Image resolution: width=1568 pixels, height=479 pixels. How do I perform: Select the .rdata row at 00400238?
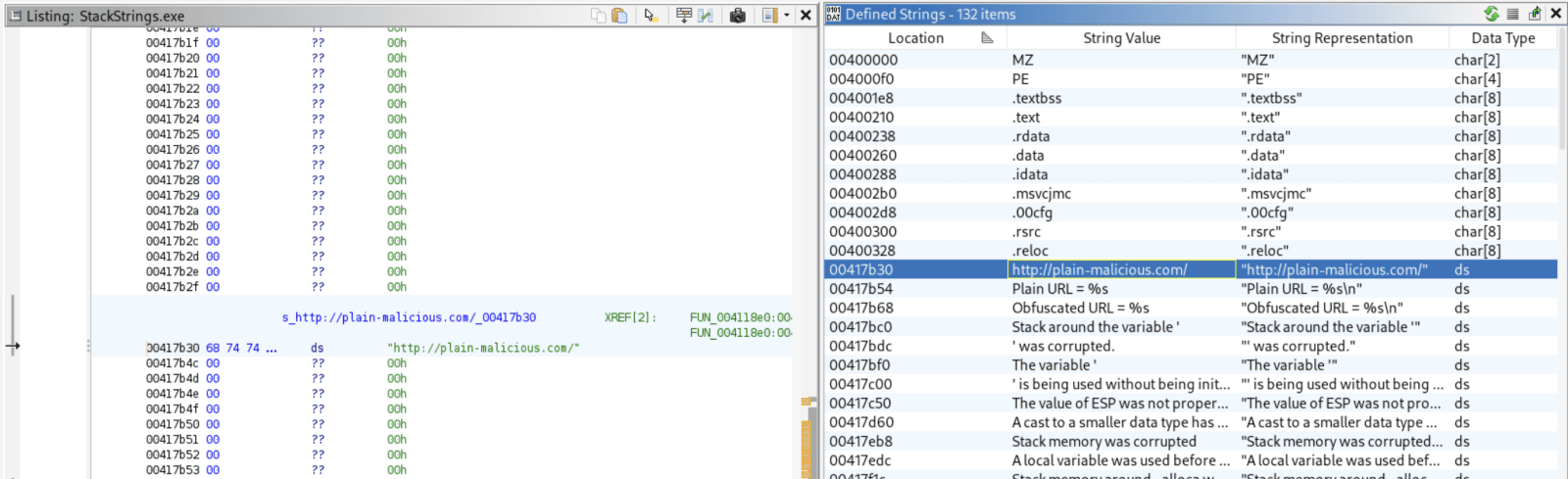point(1192,136)
